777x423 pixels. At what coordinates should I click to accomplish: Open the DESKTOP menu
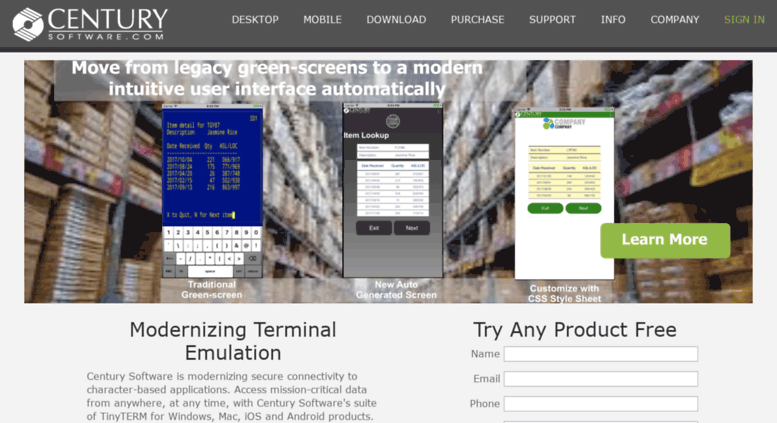pos(255,20)
